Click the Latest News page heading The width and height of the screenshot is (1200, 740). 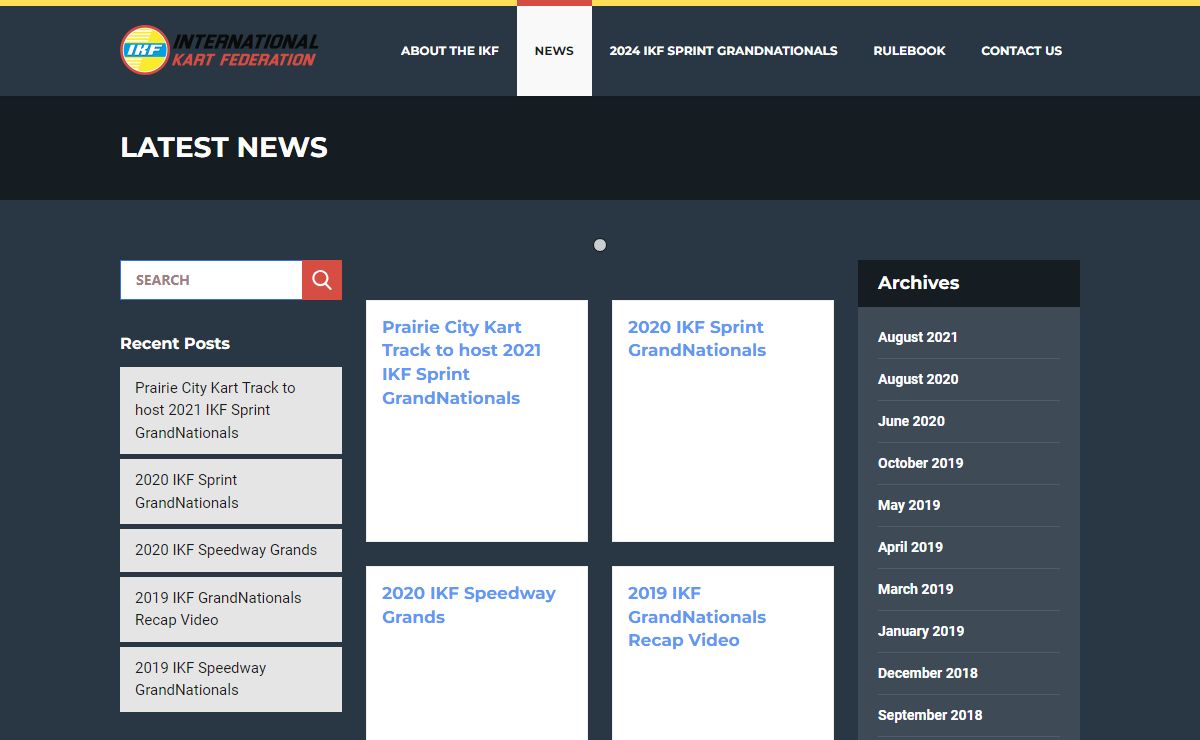[224, 148]
